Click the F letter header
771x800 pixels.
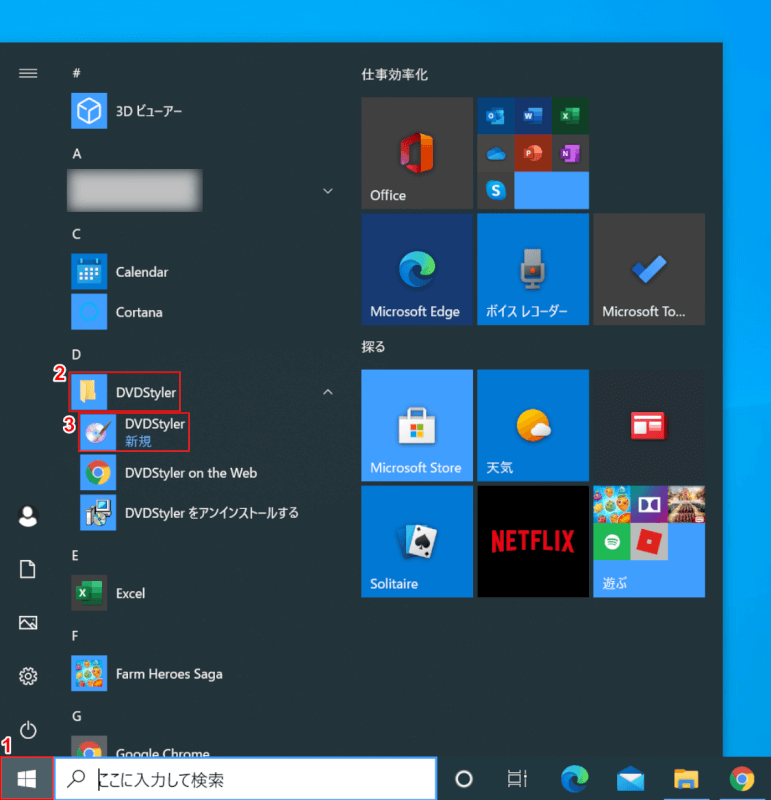[74, 636]
